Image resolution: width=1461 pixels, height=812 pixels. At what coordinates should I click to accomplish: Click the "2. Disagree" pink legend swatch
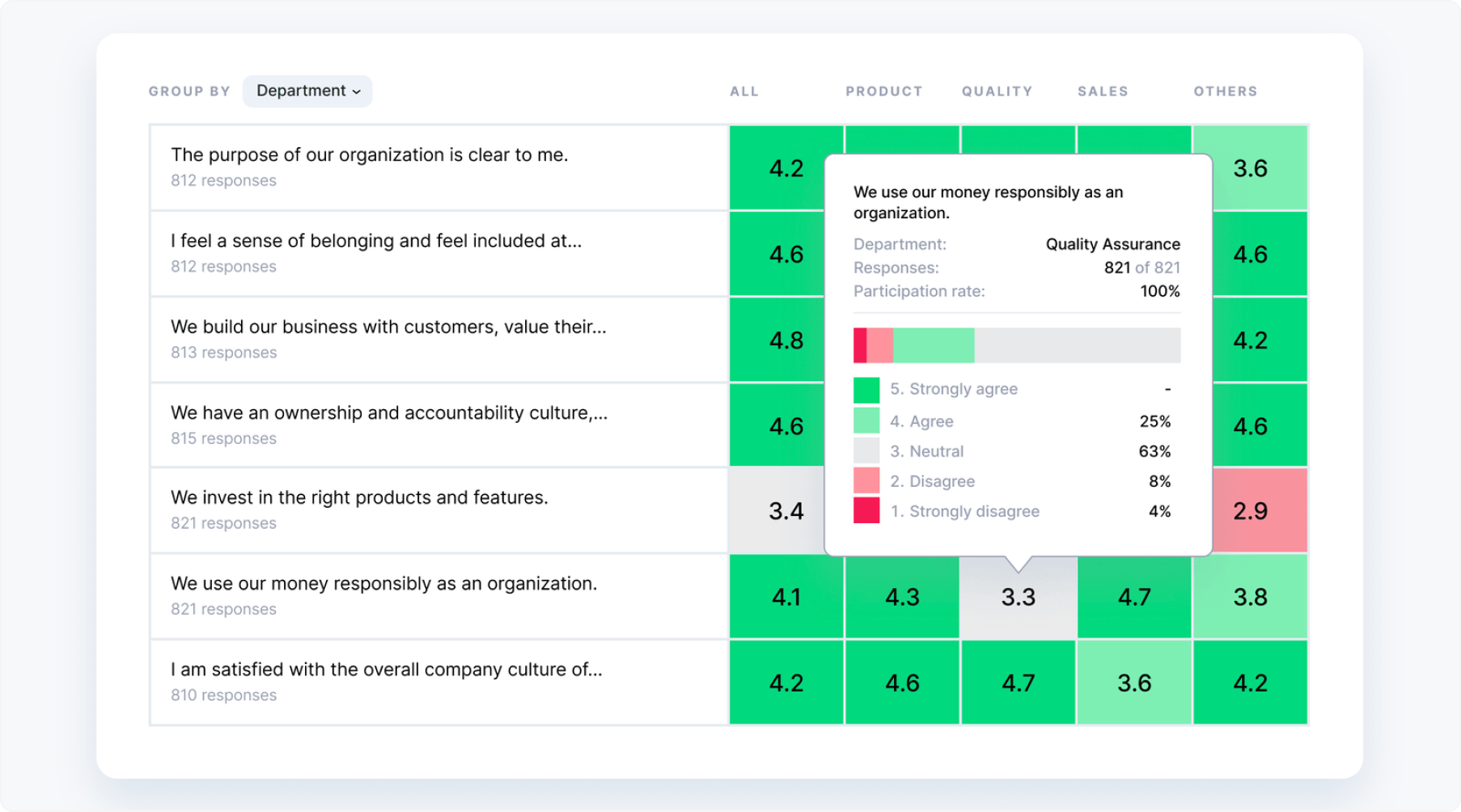[866, 480]
